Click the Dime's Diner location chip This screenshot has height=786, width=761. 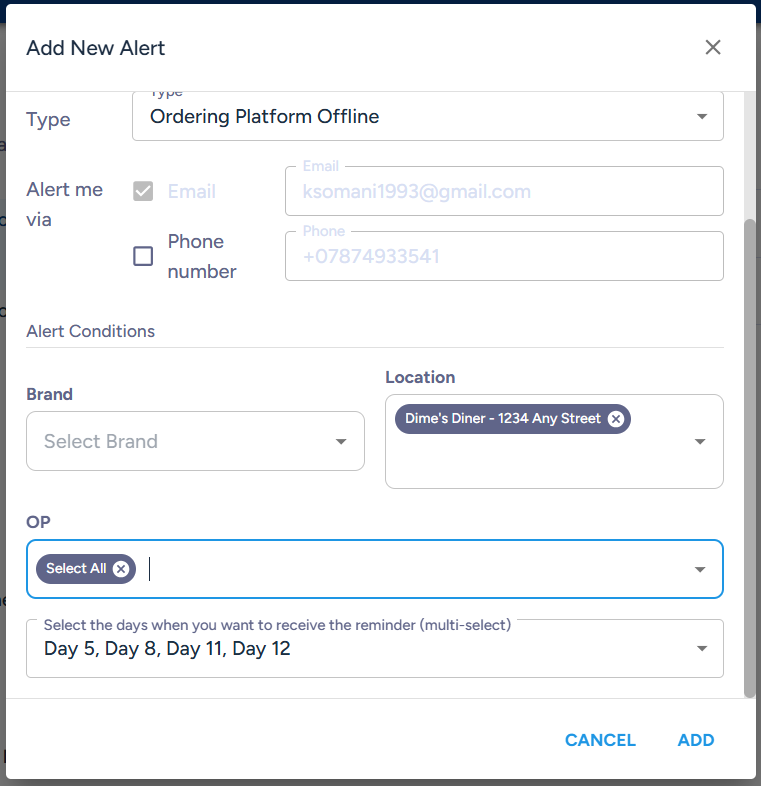tap(502, 419)
